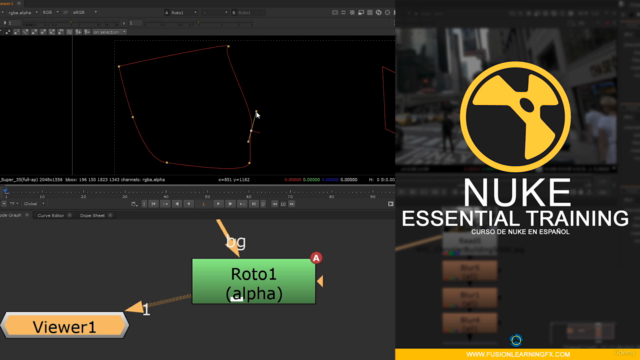Image resolution: width=640 pixels, height=360 pixels.
Task: Click the red A badge on Roto1
Action: click(316, 258)
